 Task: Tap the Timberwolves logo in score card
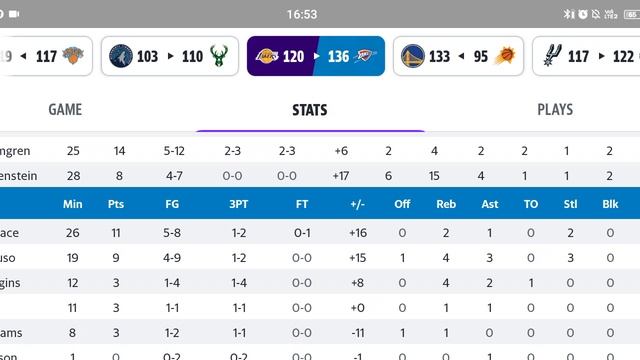pyautogui.click(x=121, y=56)
